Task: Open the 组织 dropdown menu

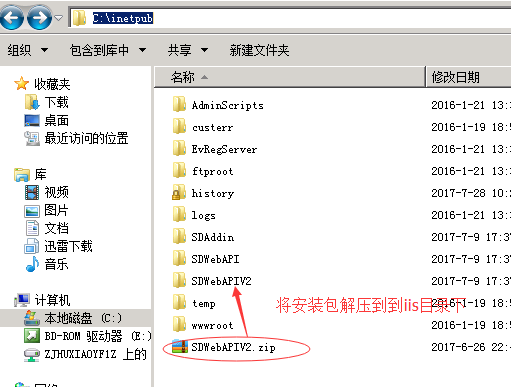Action: [x=28, y=50]
